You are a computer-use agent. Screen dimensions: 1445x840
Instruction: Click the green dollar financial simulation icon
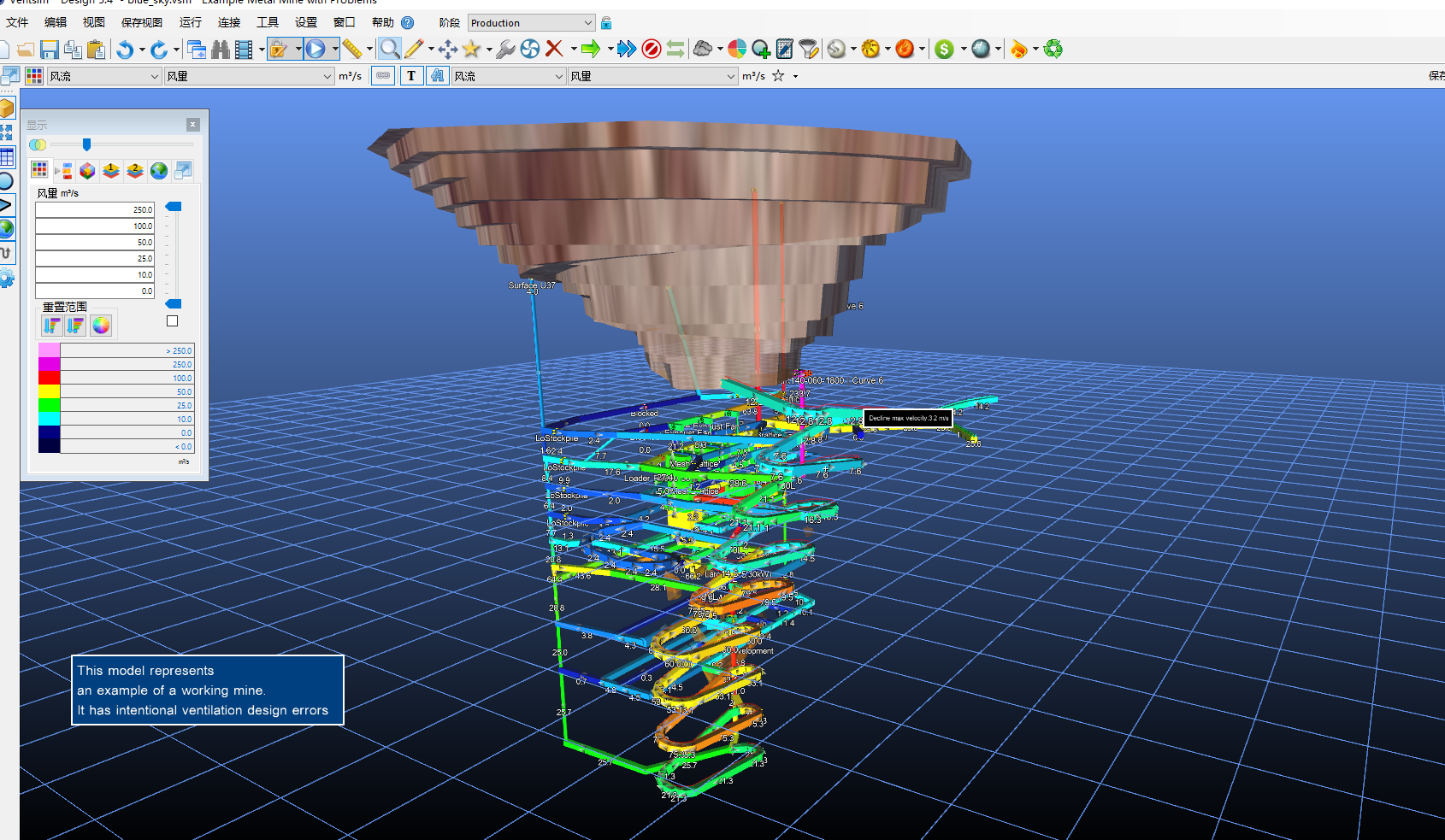[x=944, y=50]
